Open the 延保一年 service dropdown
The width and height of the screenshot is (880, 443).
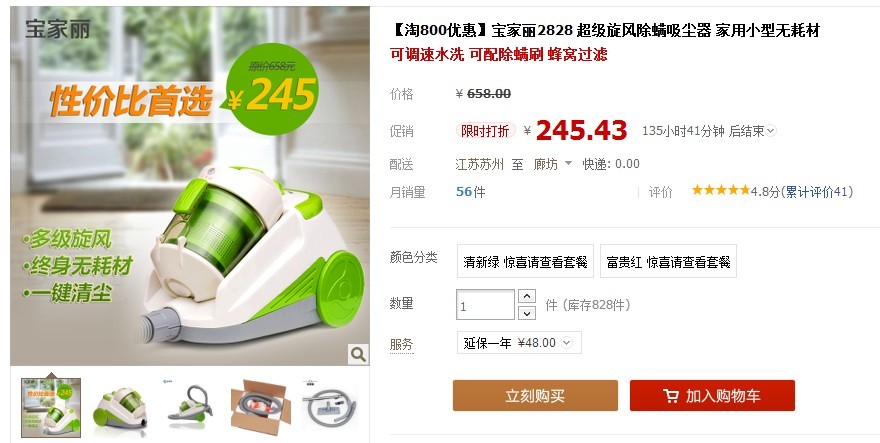tap(519, 342)
